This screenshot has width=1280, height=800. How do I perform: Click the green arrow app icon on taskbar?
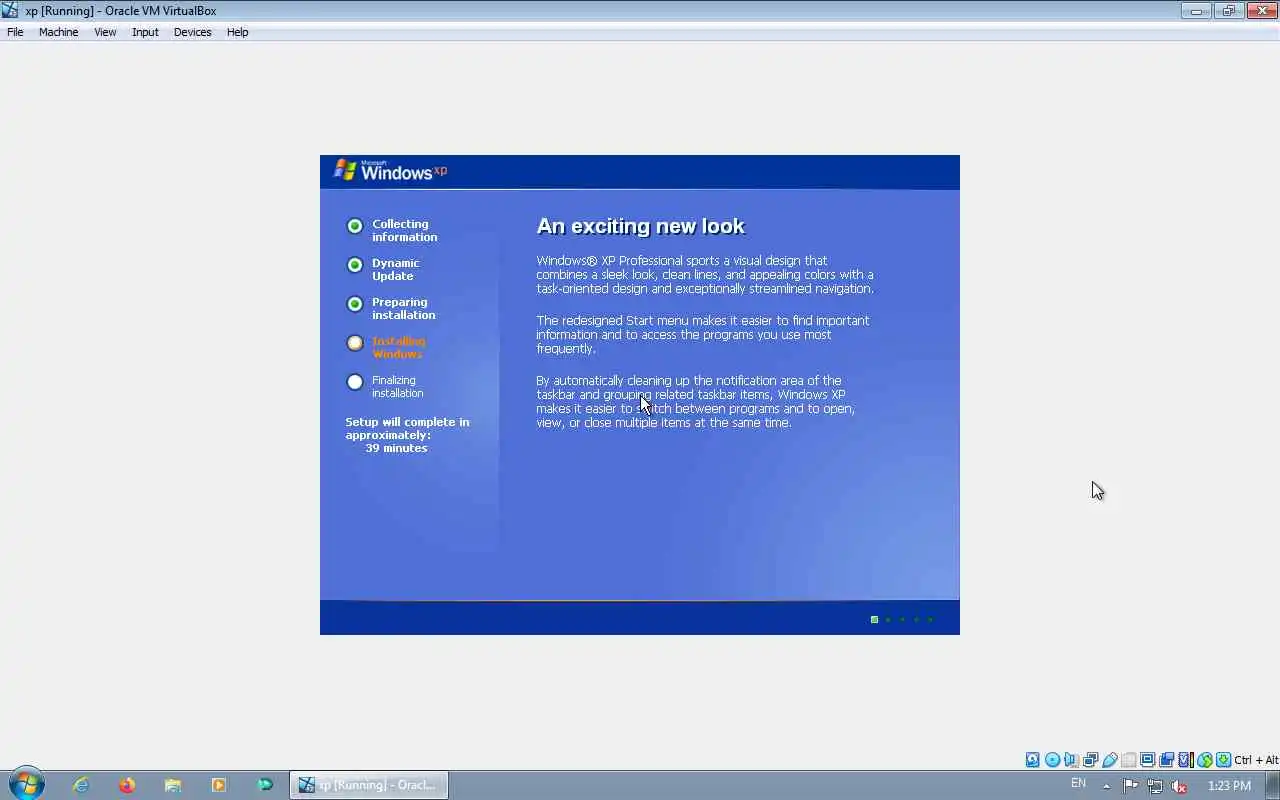point(265,785)
